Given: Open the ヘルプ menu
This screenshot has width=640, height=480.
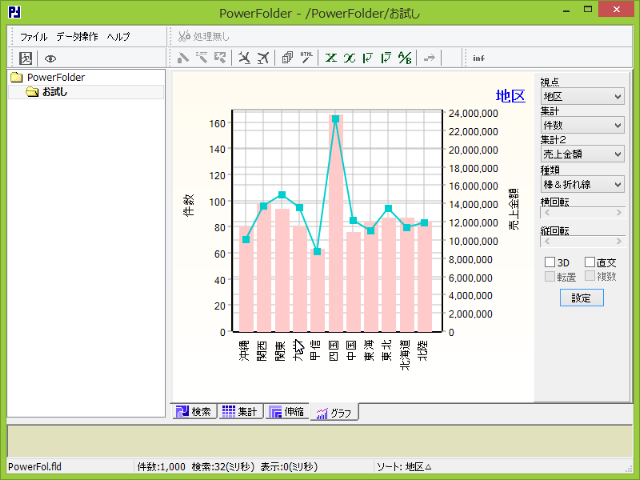Looking at the screenshot, I should coord(118,37).
